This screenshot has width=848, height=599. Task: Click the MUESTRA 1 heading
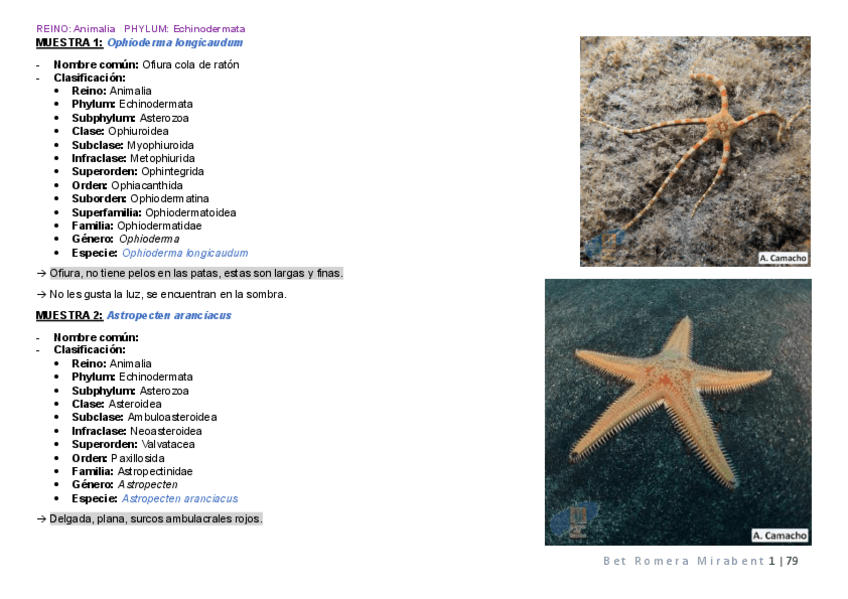click(69, 43)
